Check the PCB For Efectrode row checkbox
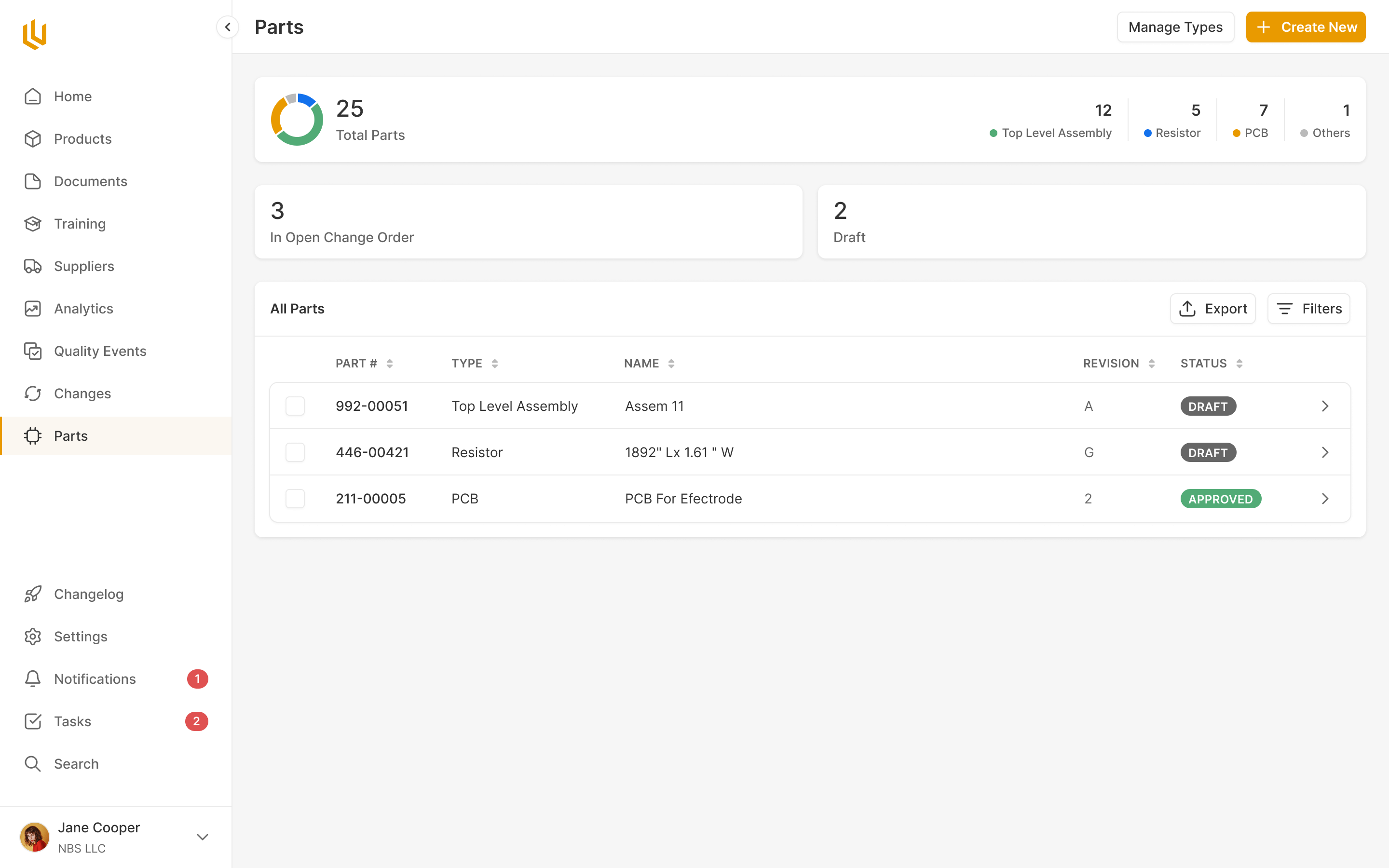 click(x=295, y=498)
